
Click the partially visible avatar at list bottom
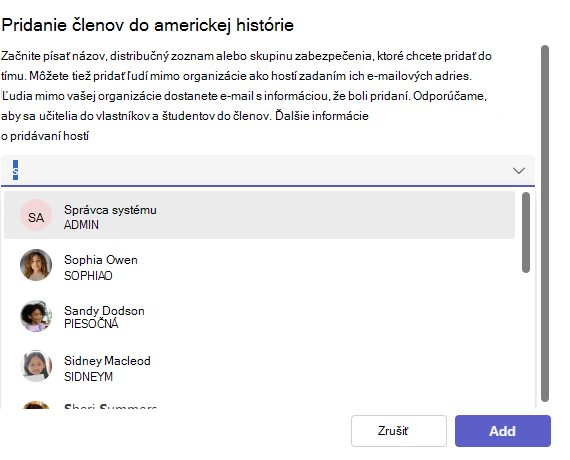[x=36, y=405]
